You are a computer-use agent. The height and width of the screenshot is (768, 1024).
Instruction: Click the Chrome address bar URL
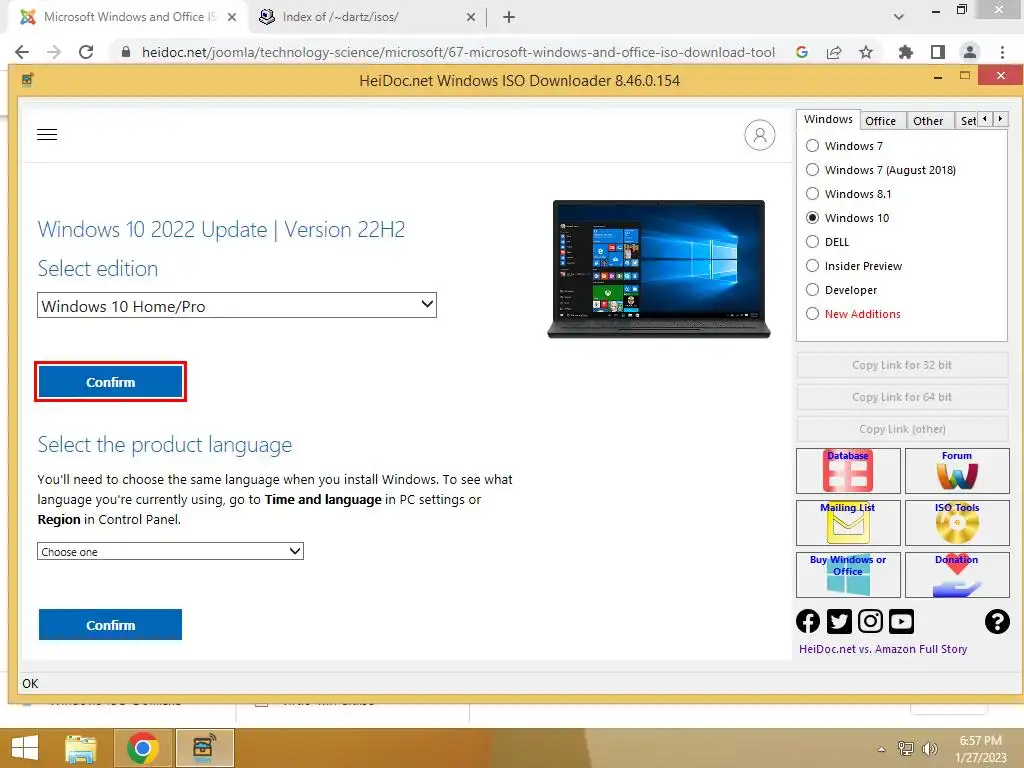(458, 52)
